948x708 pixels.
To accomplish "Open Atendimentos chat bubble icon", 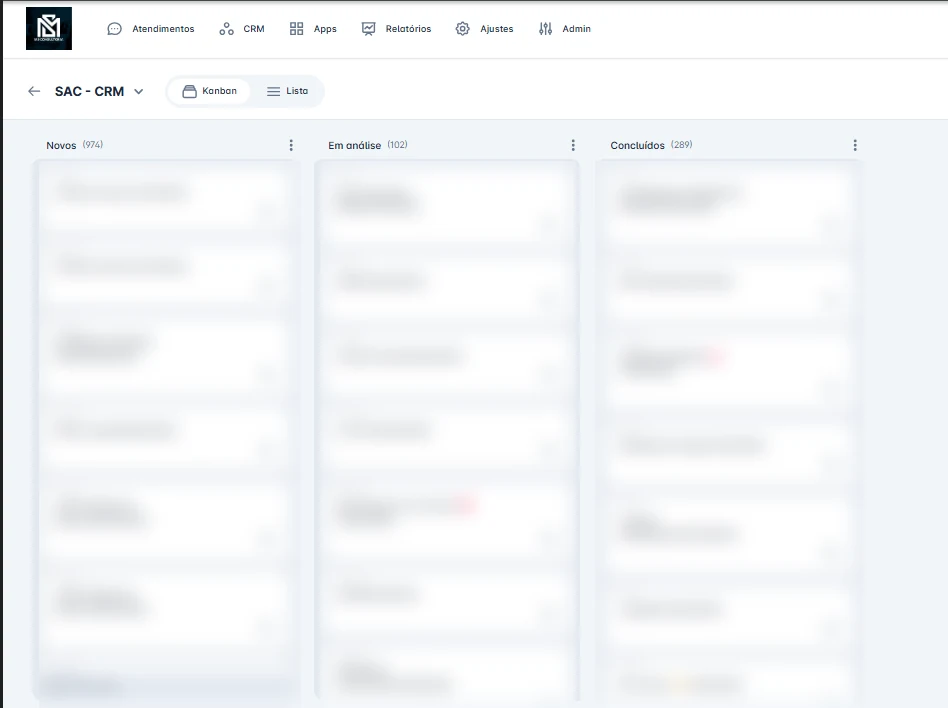I will [114, 29].
